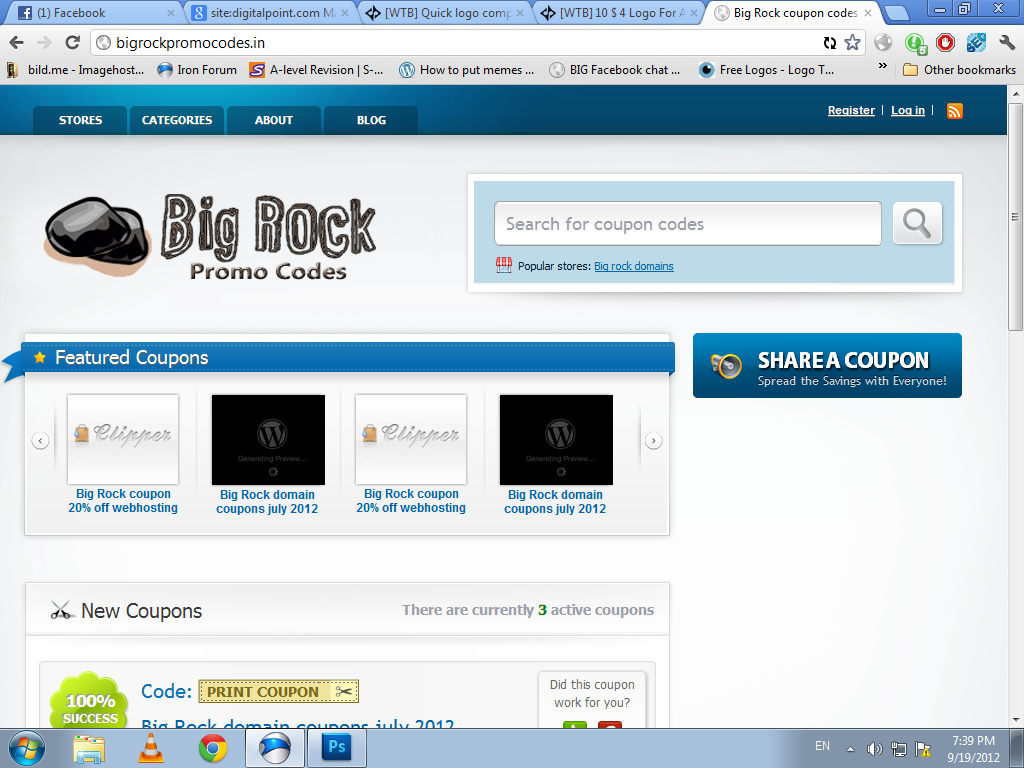1024x768 pixels.
Task: Open the bild.me Imagehost bookmark
Action: [x=76, y=70]
